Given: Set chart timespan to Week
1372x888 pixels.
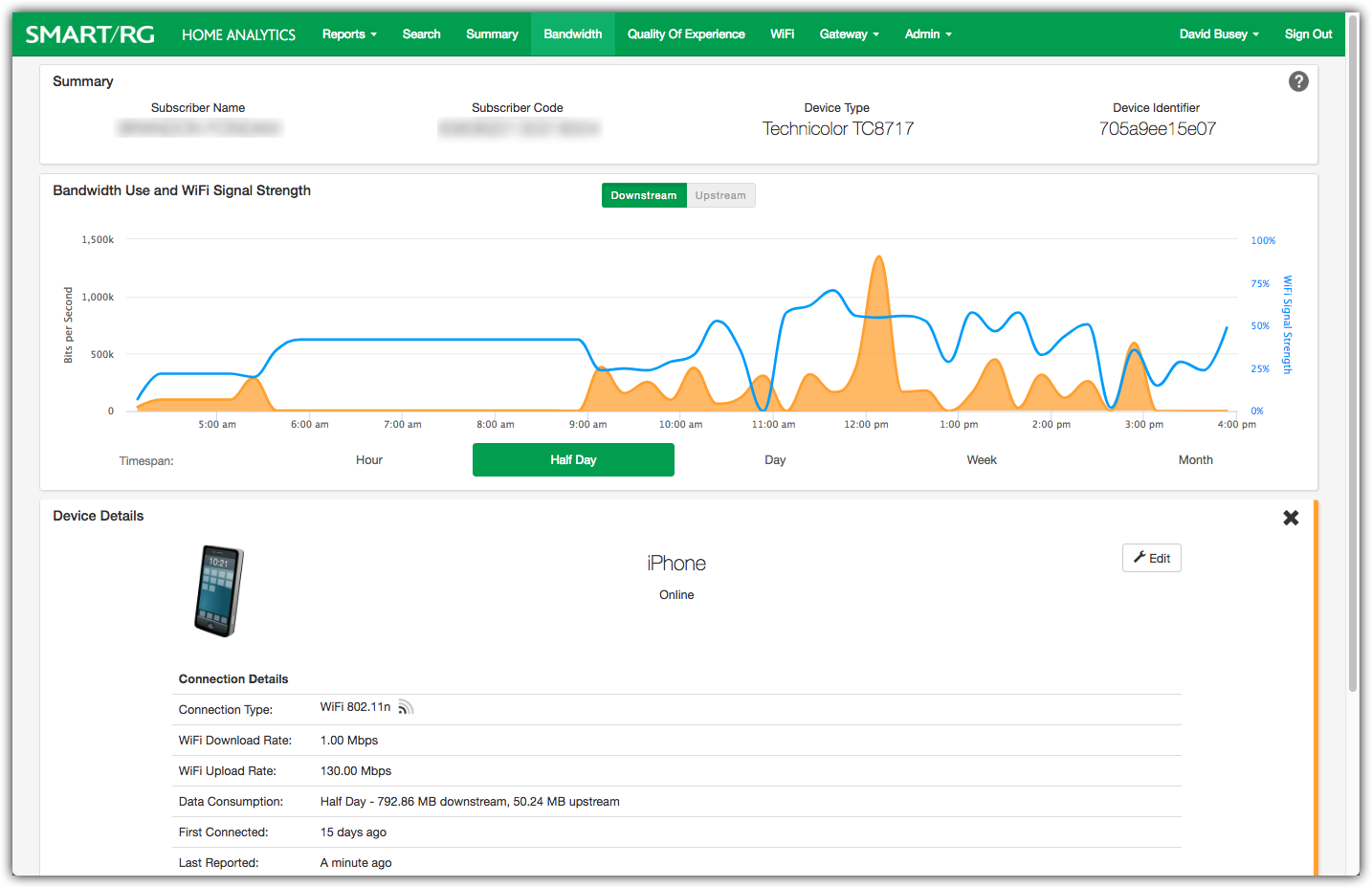Looking at the screenshot, I should 981,459.
